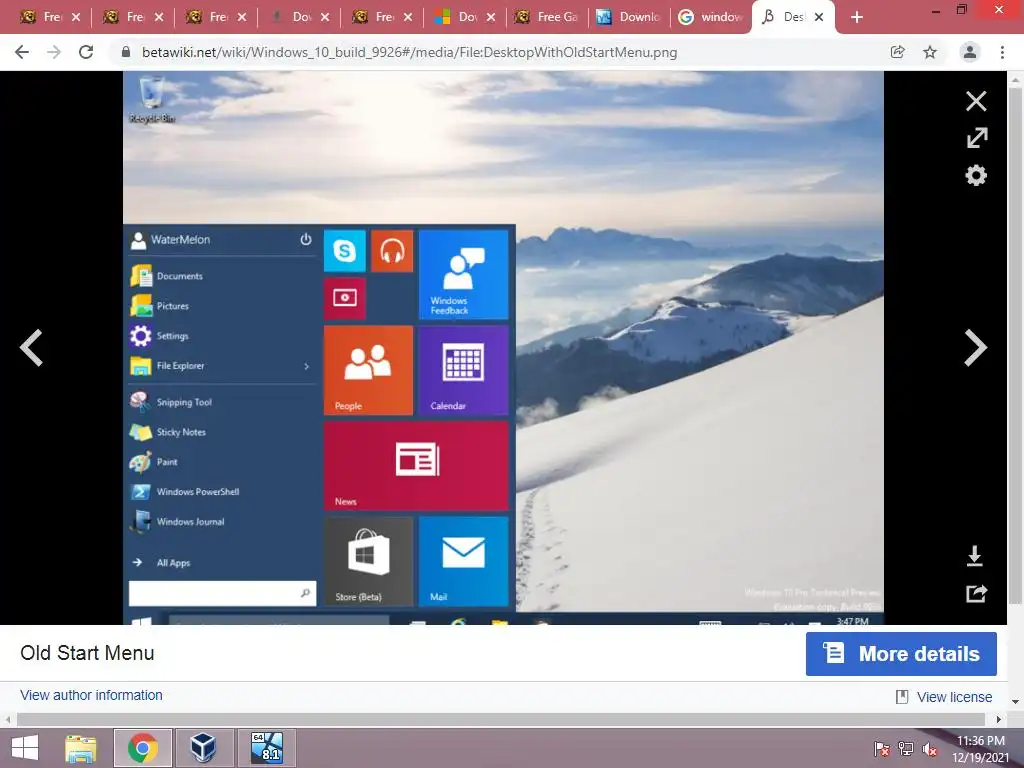Click the Mail tile in the image
1024x768 pixels.
[463, 561]
